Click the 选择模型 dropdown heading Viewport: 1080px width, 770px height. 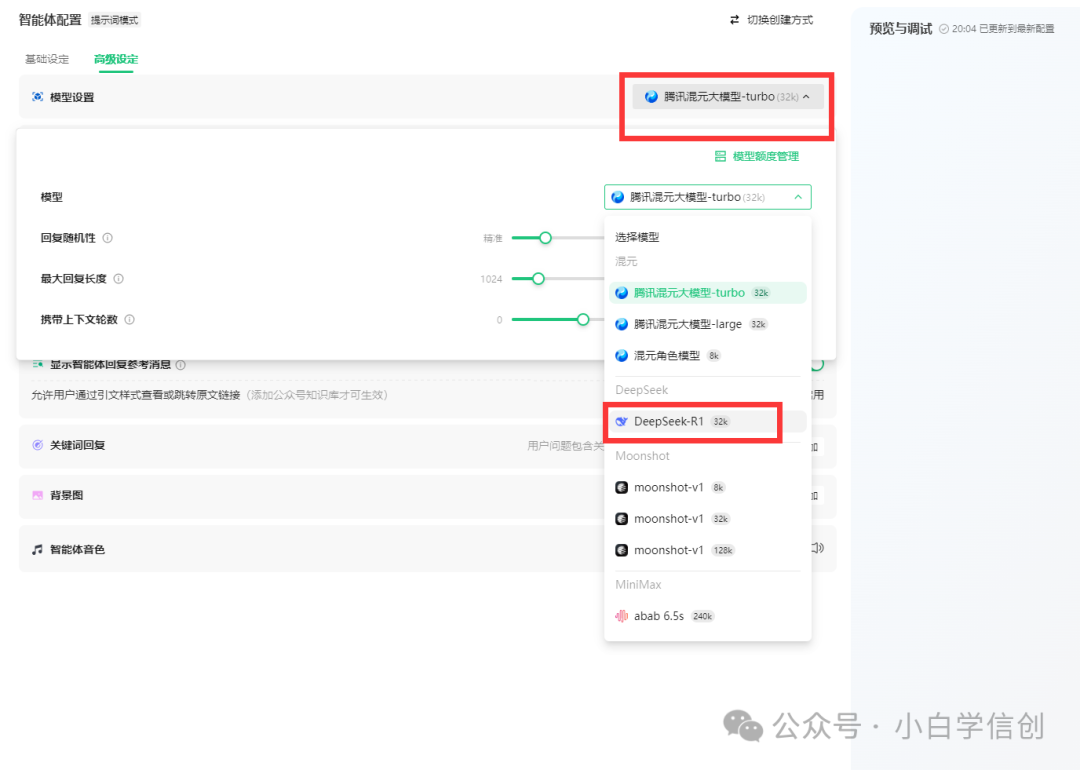[637, 237]
